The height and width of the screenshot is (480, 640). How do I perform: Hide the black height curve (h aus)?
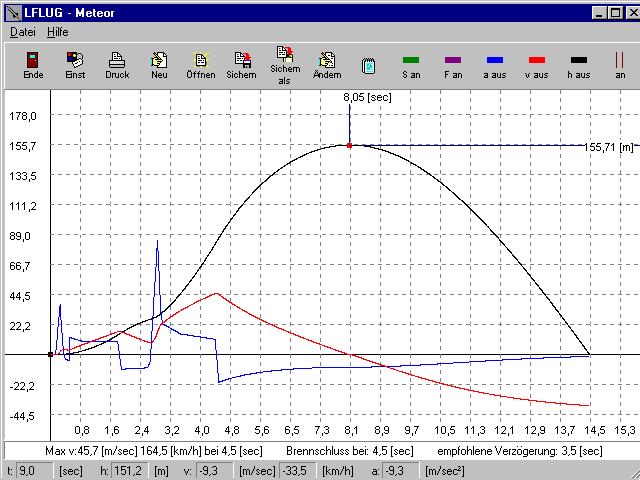click(x=578, y=66)
